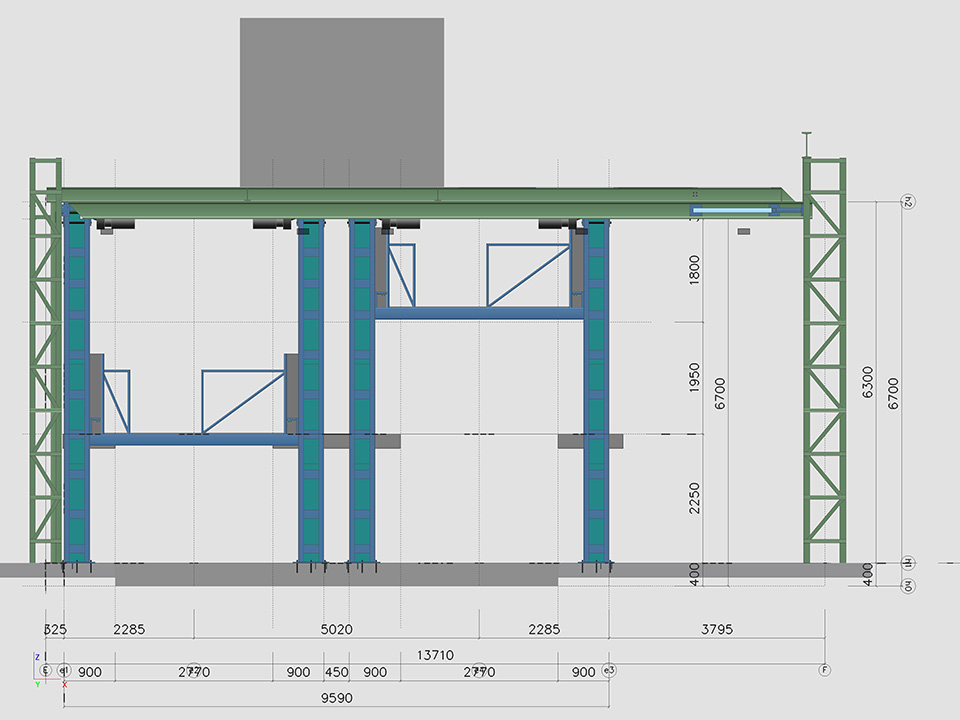Select the 1800 vertical dimension
The image size is (960, 720).
pos(695,270)
